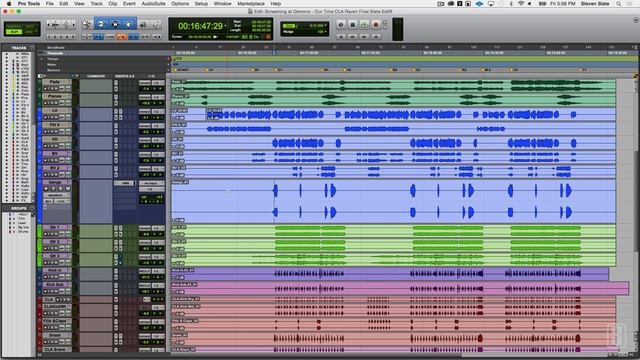This screenshot has height=360, width=640.
Task: Open the Nudge value dropdown
Action: pyautogui.click(x=326, y=31)
